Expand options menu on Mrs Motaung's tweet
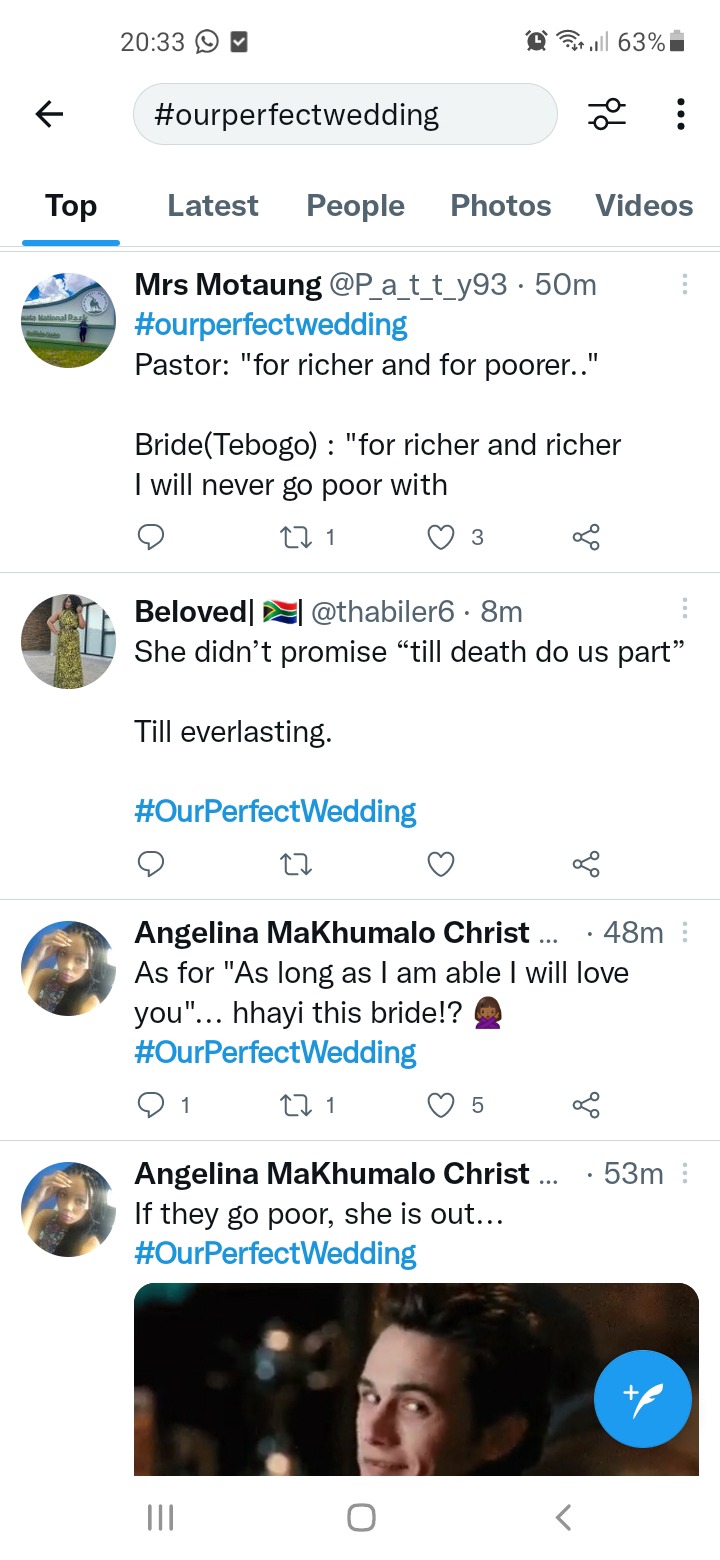The image size is (720, 1560). (685, 284)
